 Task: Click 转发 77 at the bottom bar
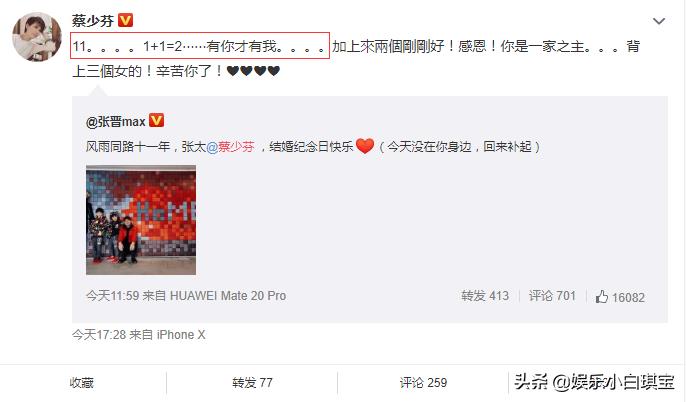252,383
